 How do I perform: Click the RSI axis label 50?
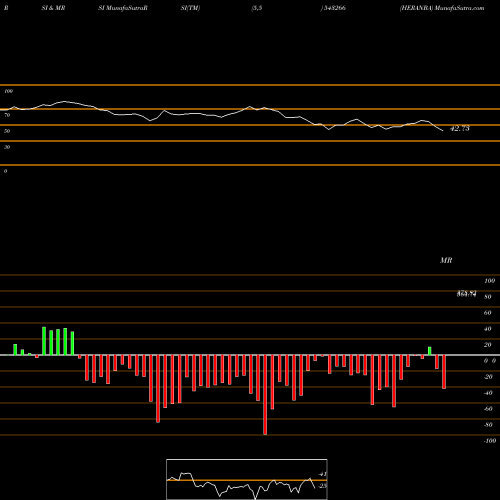pos(7,131)
